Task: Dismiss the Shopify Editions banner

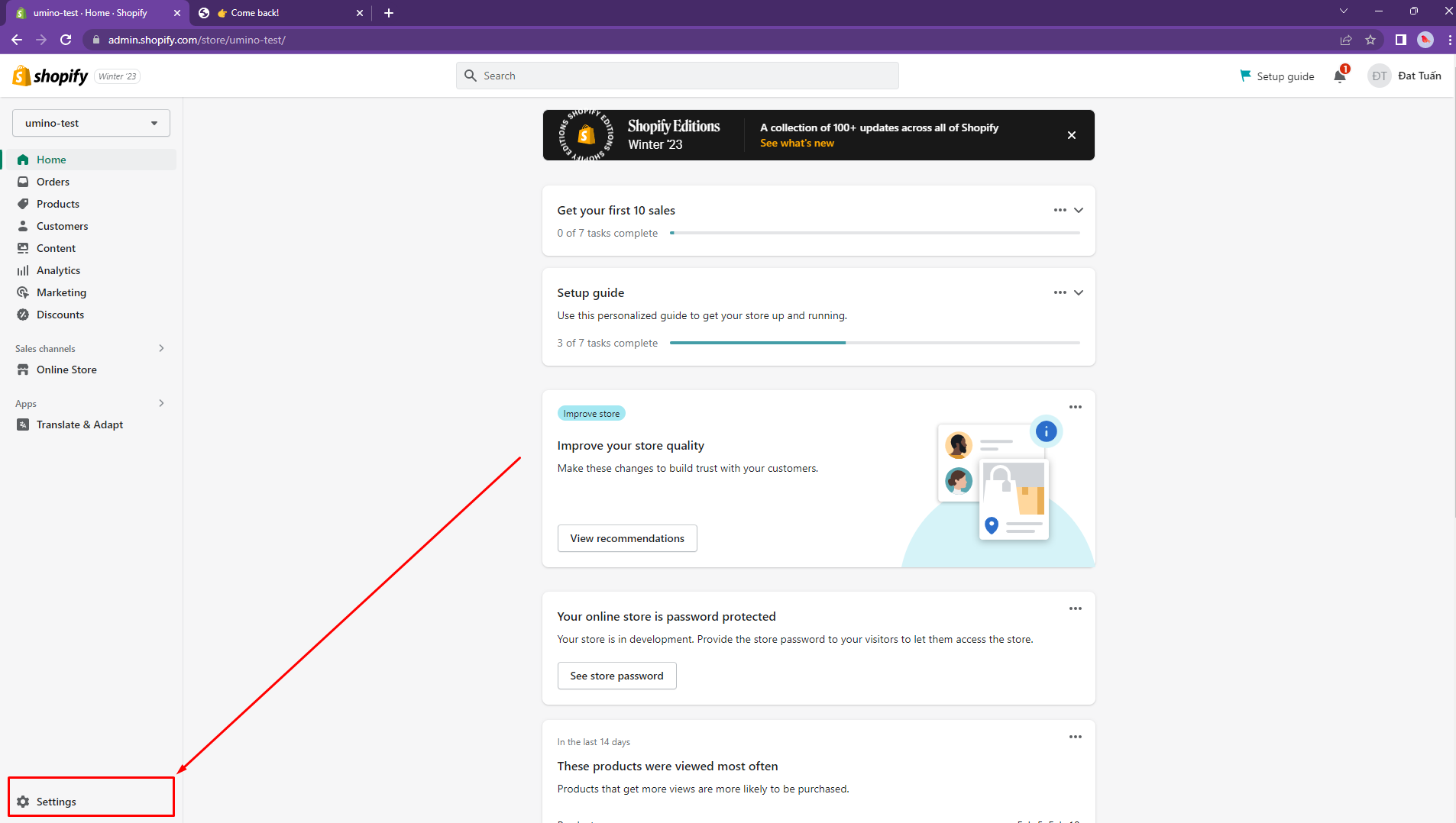Action: 1072,135
